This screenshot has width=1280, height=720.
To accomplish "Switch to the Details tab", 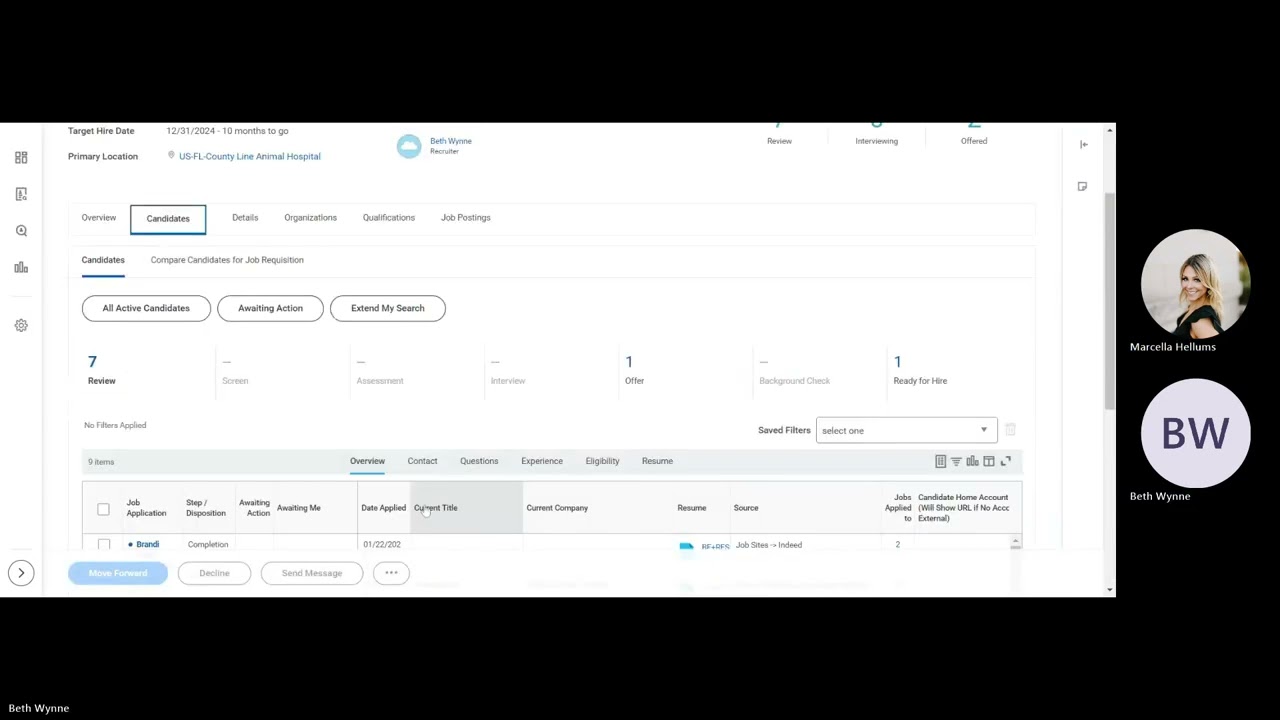I will 245,218.
